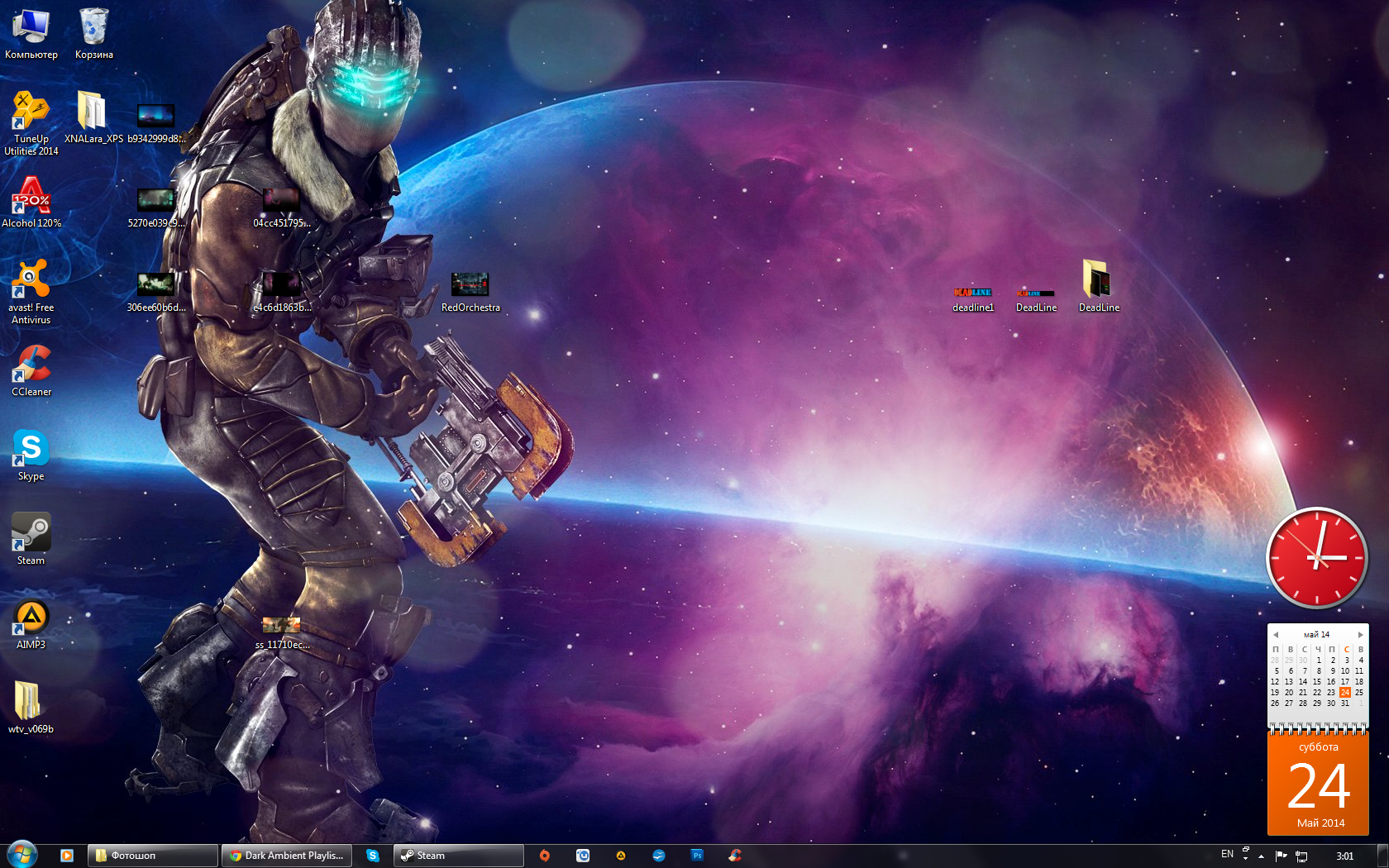Open the network connection tray icon

[1301, 856]
